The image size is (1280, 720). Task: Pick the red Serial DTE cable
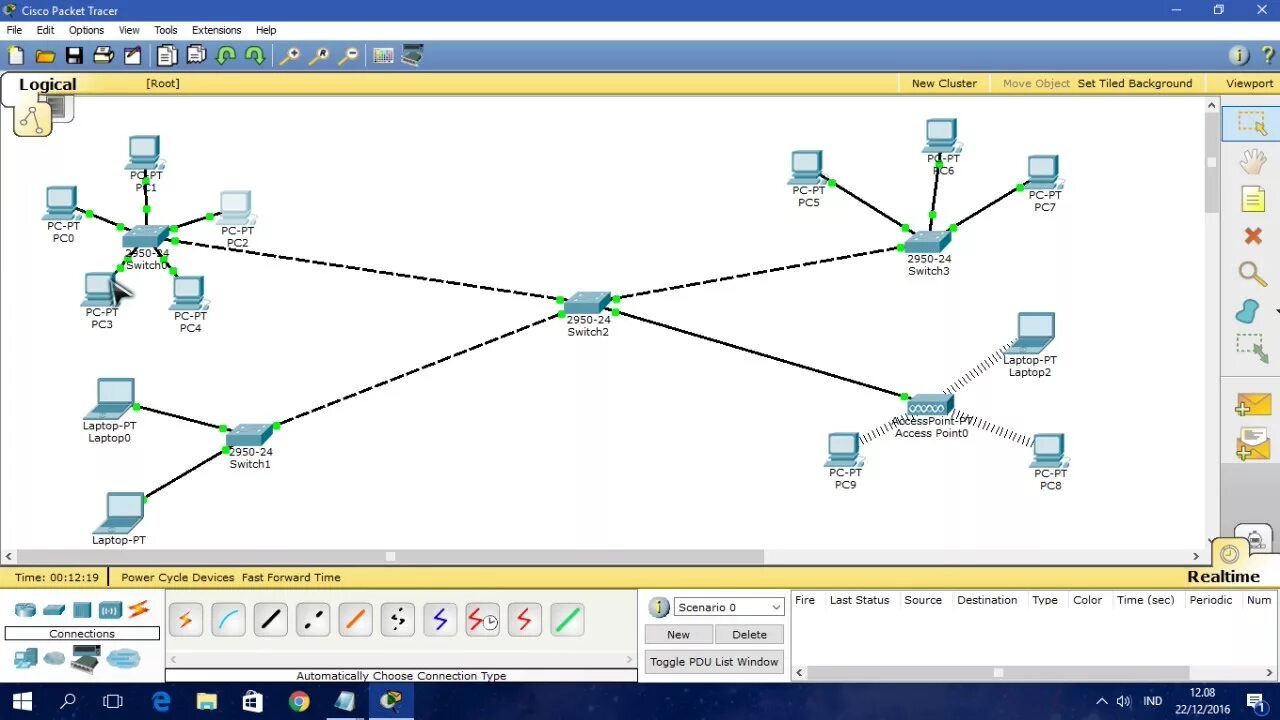coord(525,620)
